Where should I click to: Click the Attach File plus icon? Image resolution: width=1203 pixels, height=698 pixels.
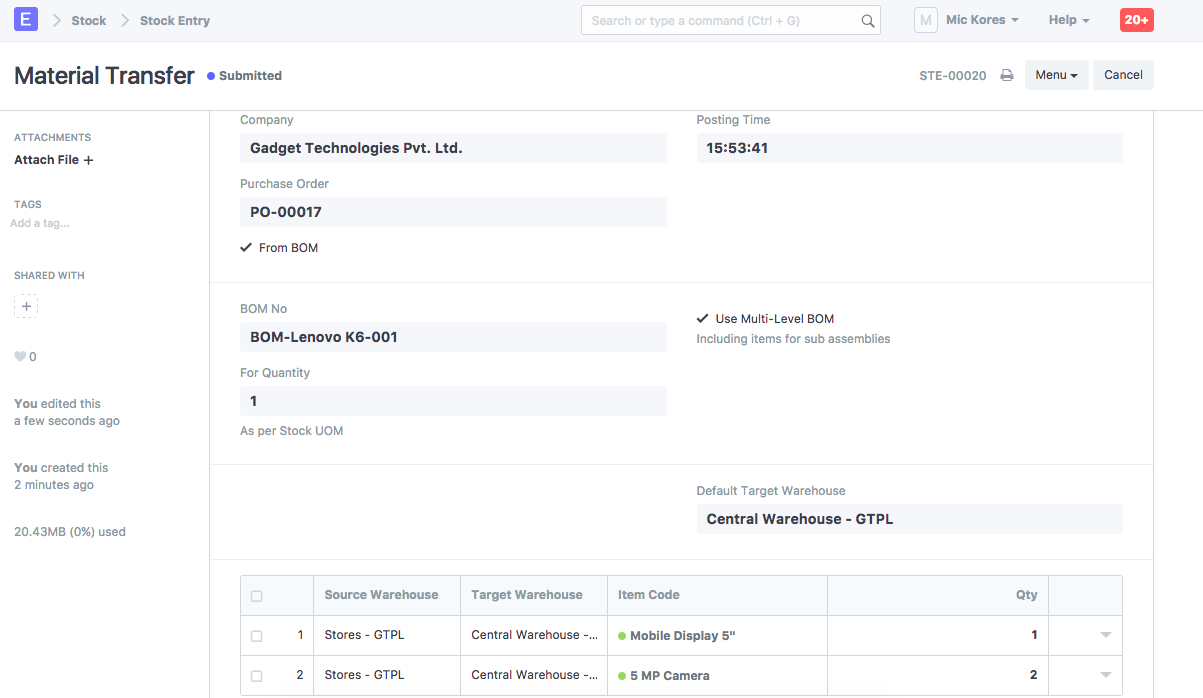[x=88, y=160]
